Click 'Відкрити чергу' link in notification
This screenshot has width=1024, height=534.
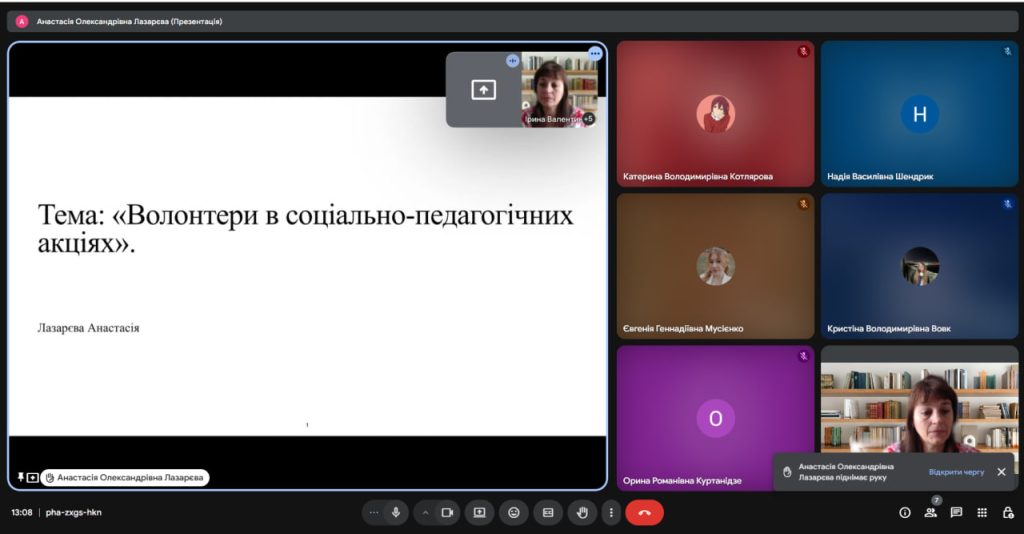point(956,472)
